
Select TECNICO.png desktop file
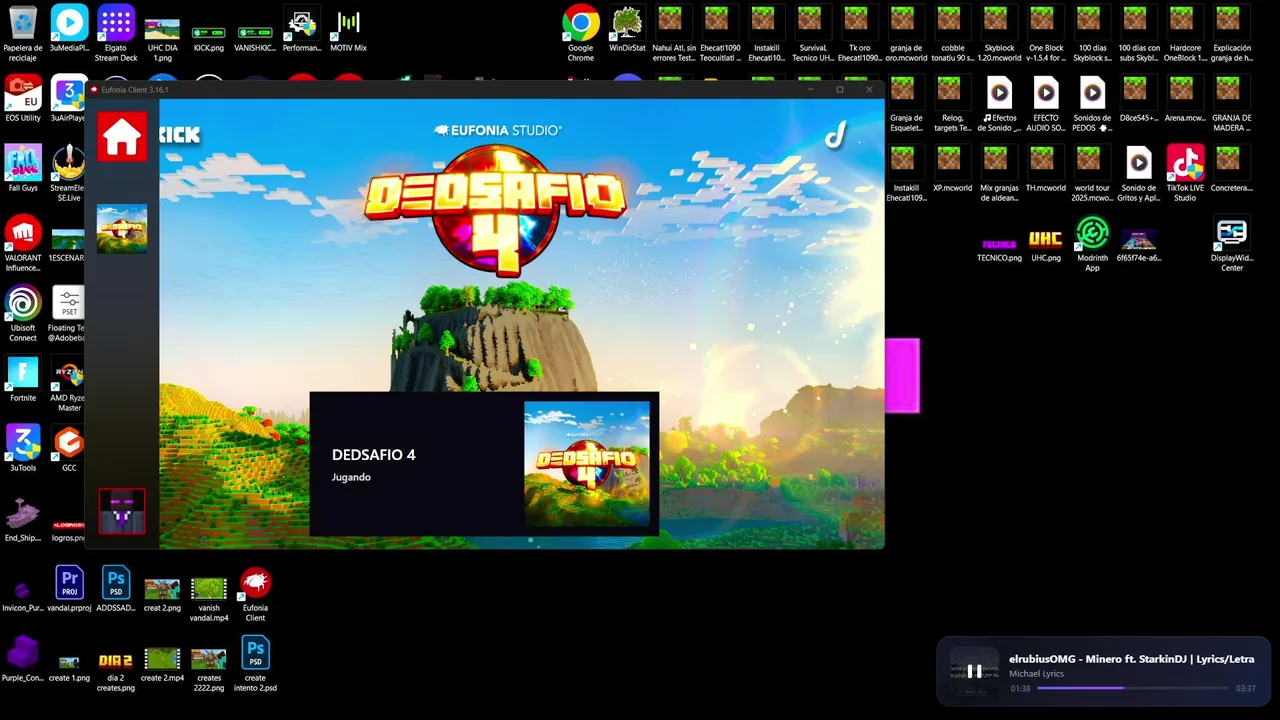pyautogui.click(x=999, y=247)
